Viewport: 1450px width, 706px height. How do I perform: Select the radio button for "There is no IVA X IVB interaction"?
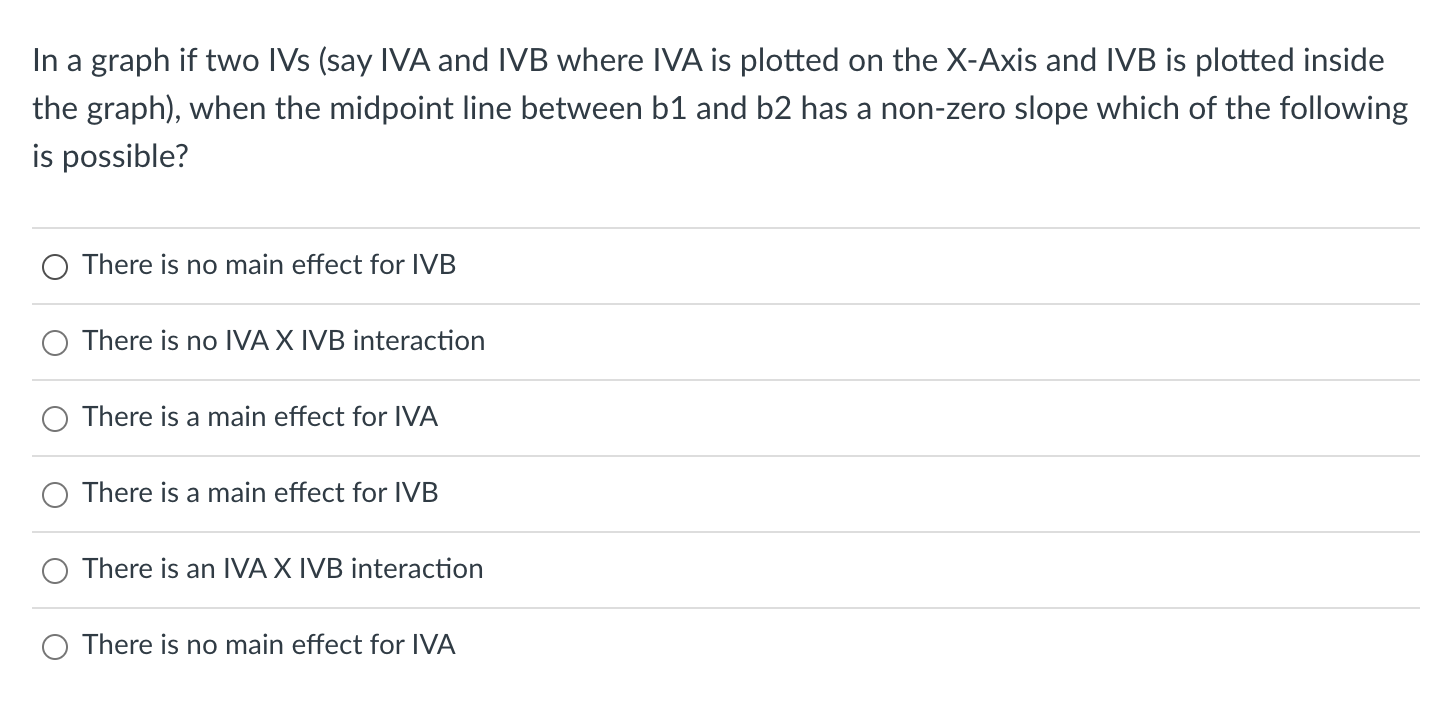(55, 343)
